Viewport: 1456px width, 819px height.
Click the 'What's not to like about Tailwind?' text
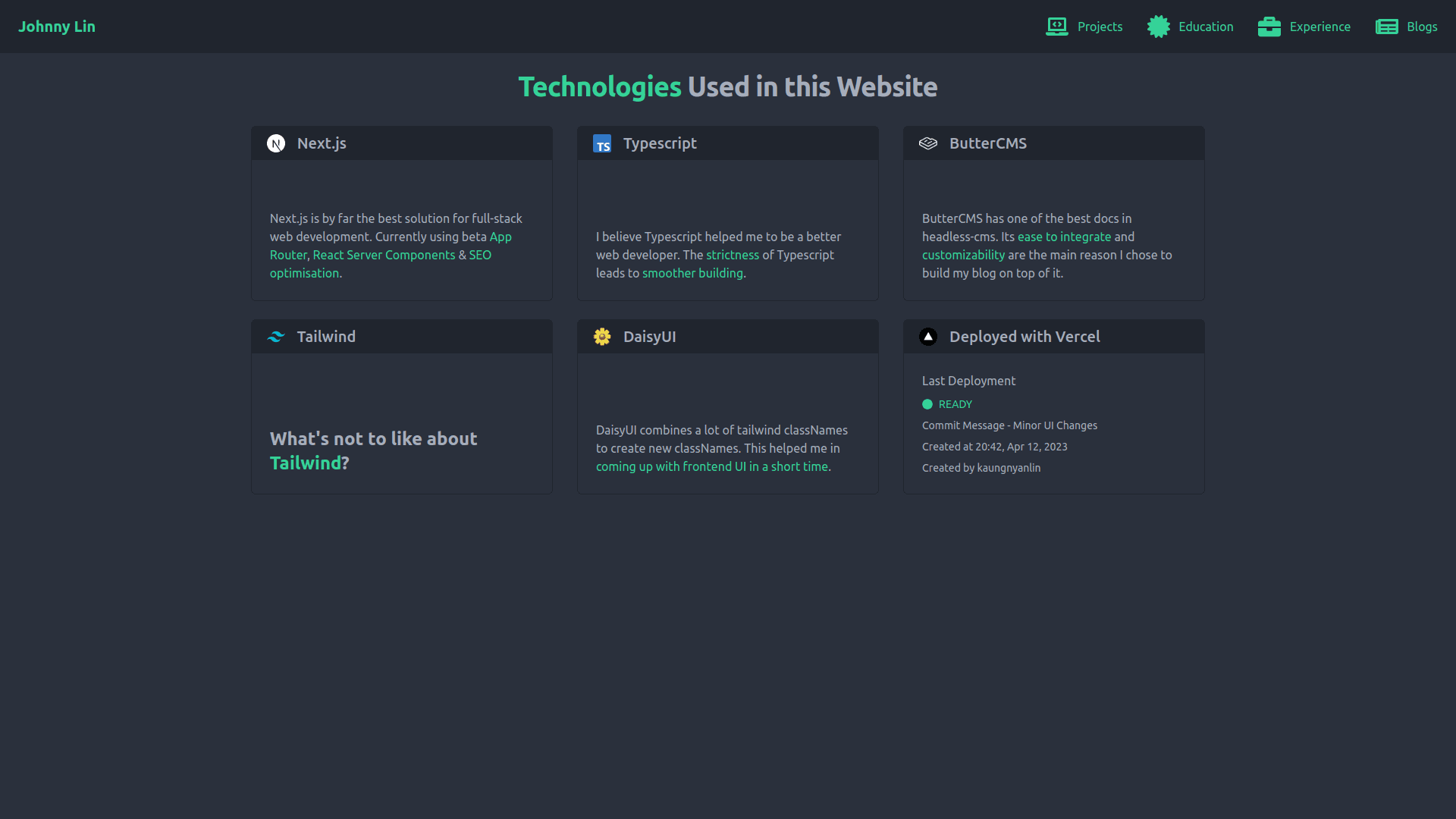tap(373, 450)
